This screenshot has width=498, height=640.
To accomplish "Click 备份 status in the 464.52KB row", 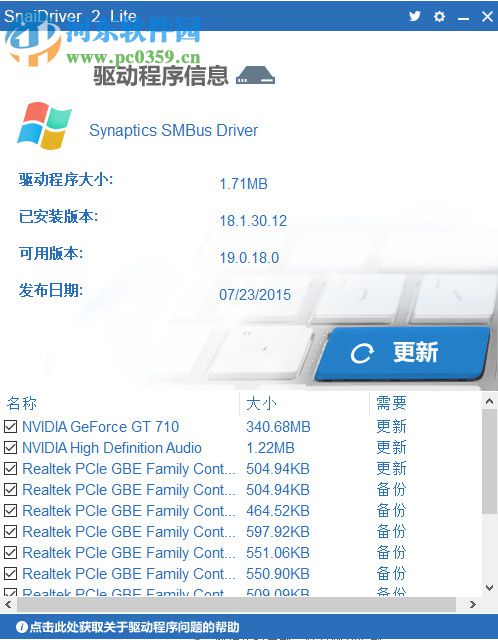I will (x=391, y=511).
